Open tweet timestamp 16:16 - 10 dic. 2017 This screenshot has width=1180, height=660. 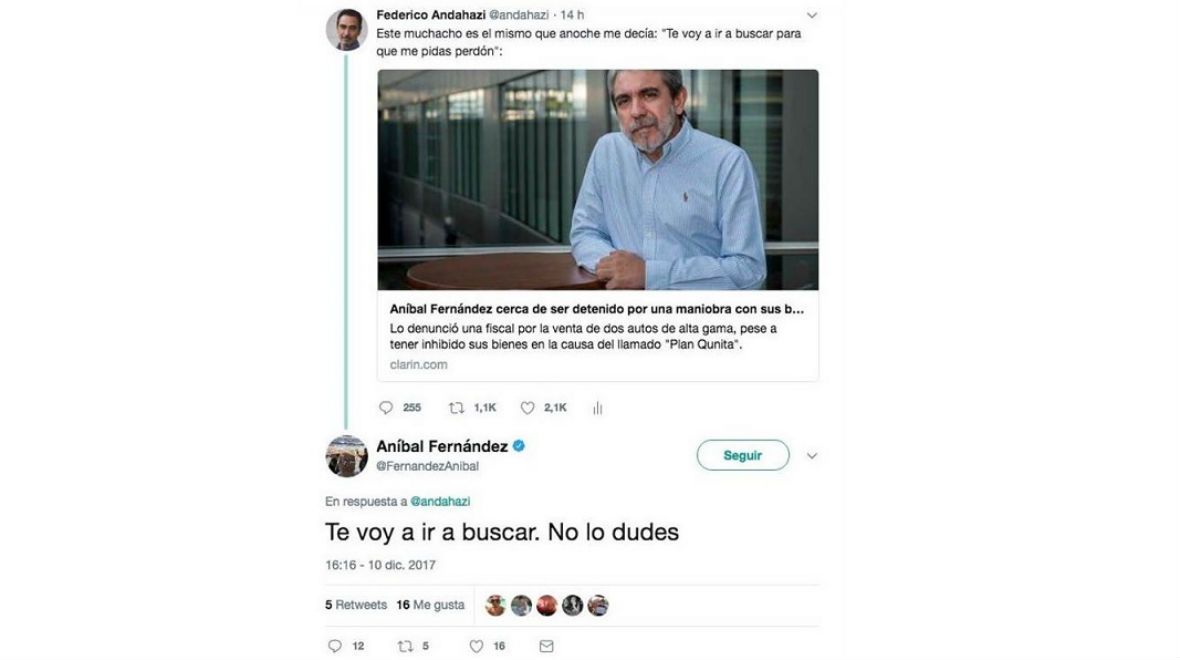[x=380, y=564]
